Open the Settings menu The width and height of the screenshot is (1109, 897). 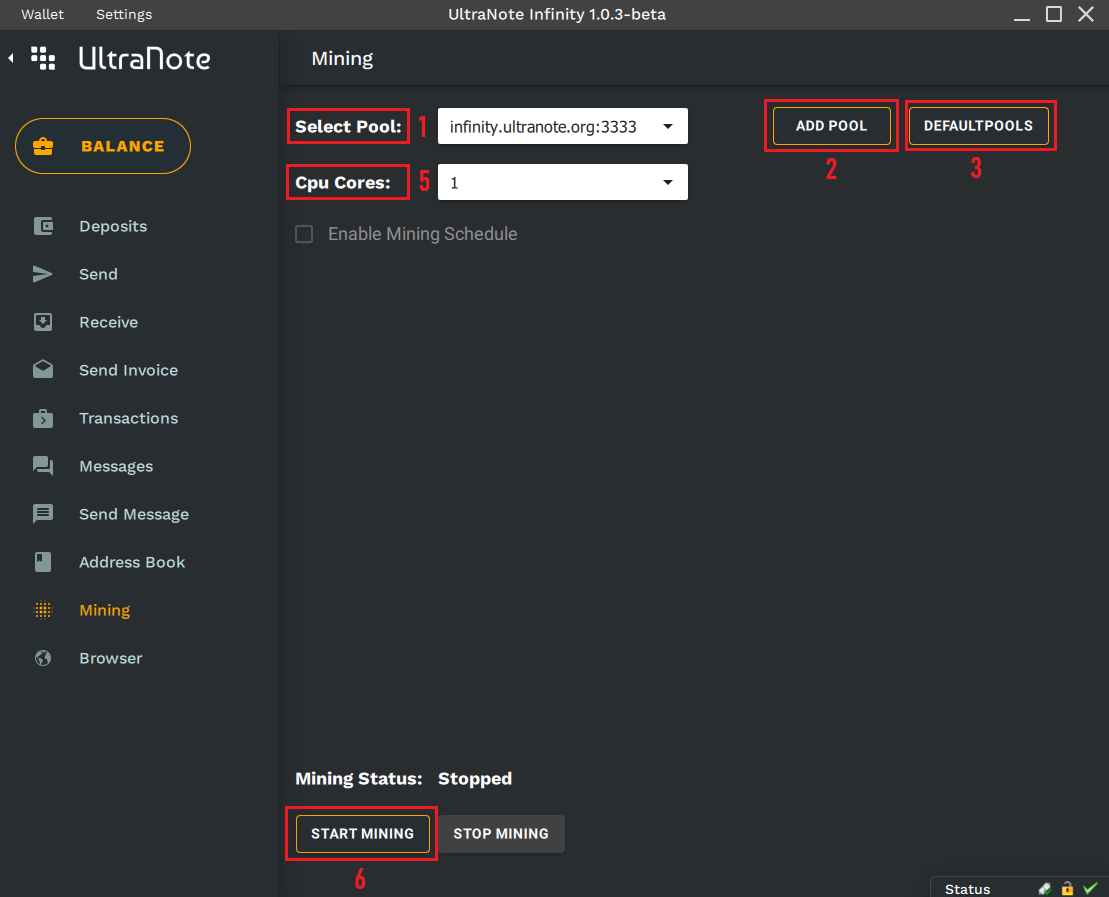point(124,14)
